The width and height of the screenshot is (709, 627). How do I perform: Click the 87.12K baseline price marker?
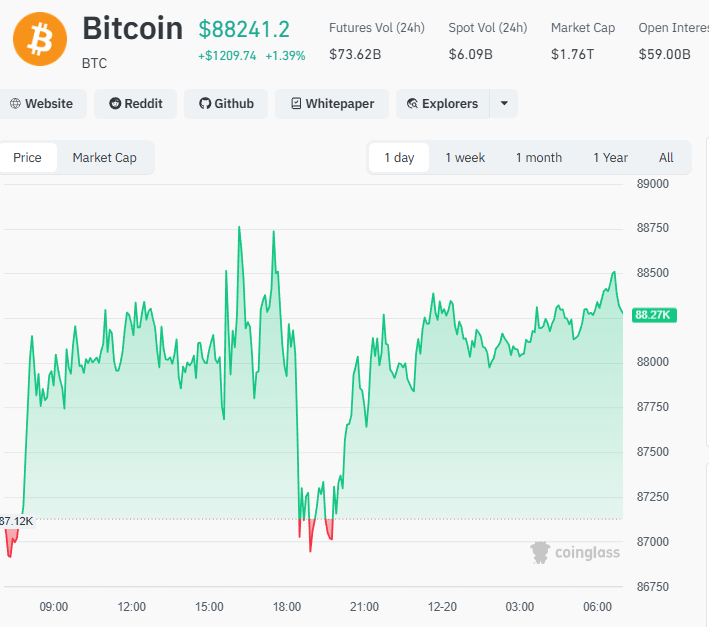click(x=17, y=521)
